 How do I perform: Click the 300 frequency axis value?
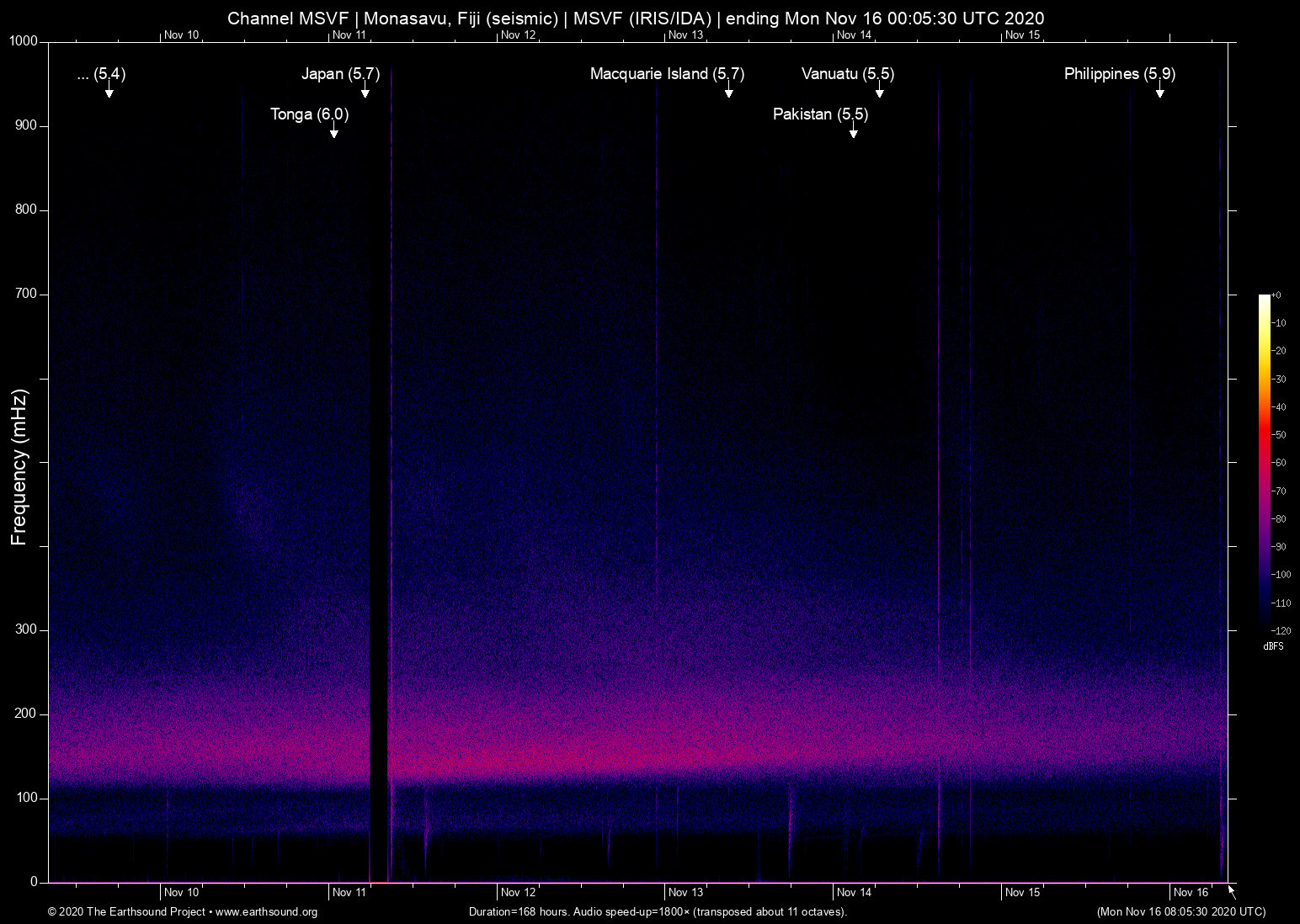(26, 629)
